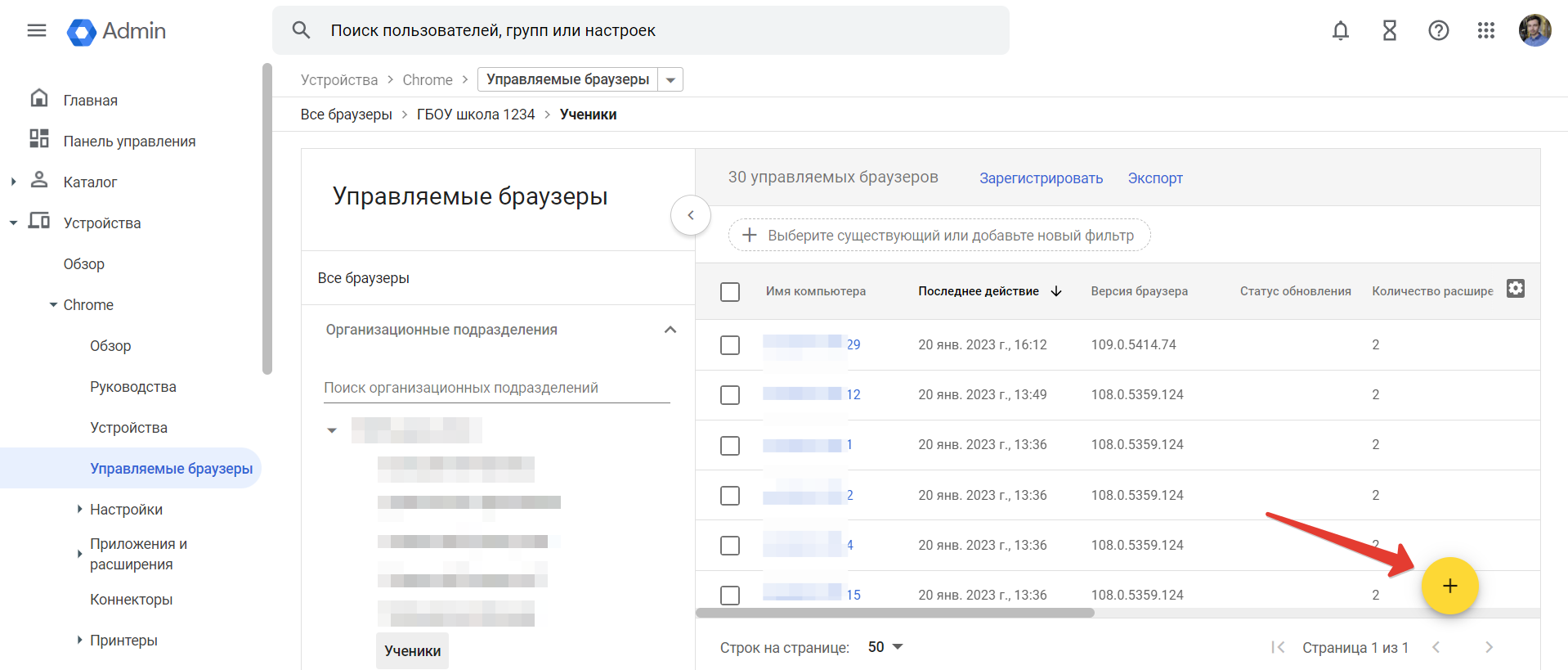The height and width of the screenshot is (670, 1568).
Task: Collapse Организационные подразделения section
Action: click(670, 330)
